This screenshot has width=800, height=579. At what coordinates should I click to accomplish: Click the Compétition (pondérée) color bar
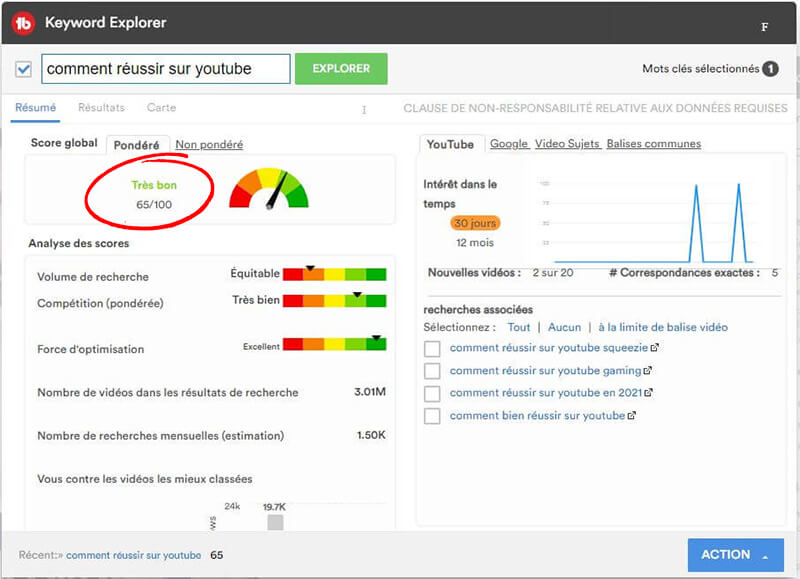tap(335, 300)
